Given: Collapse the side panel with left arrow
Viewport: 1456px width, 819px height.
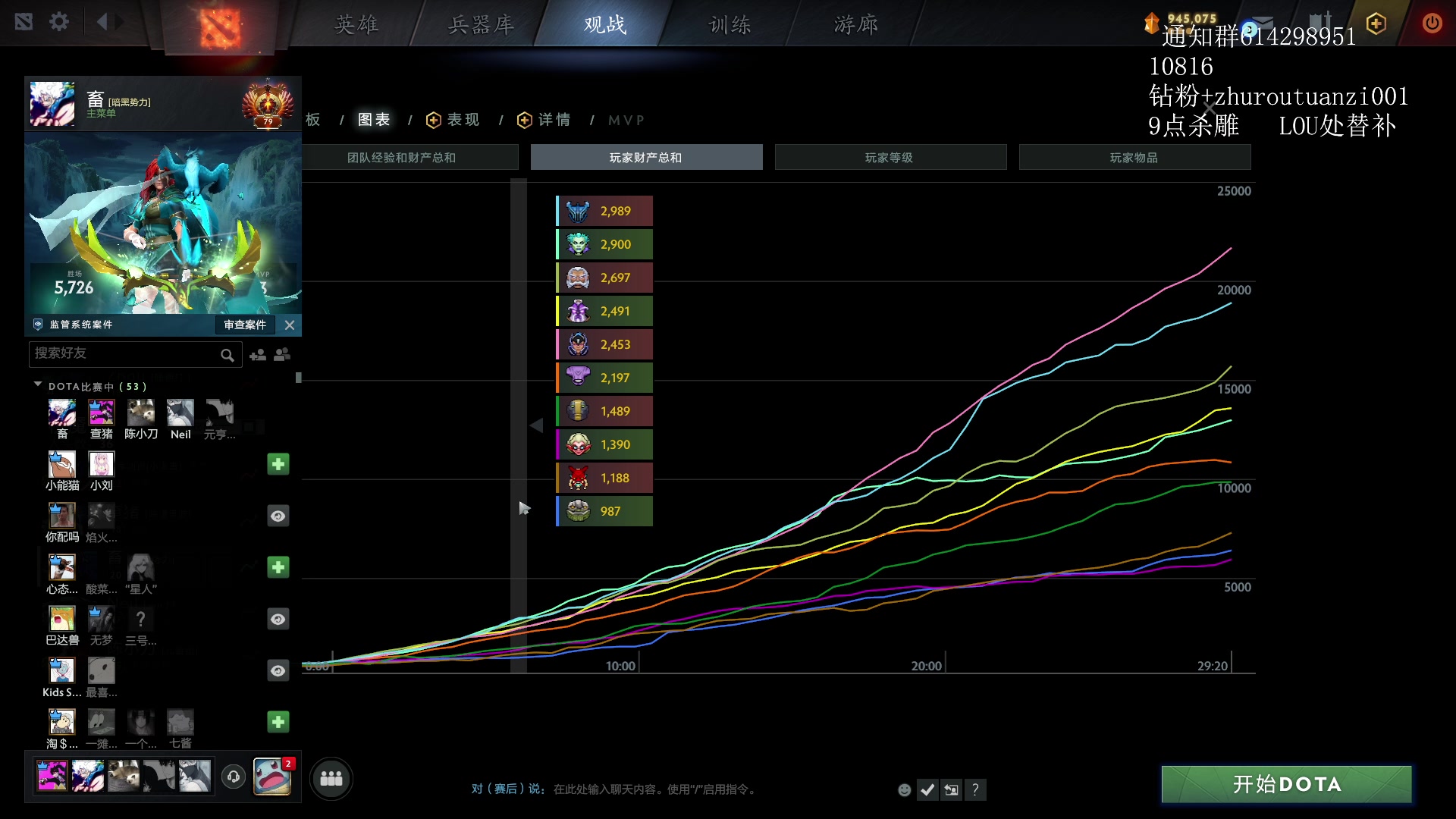Looking at the screenshot, I should (x=536, y=425).
